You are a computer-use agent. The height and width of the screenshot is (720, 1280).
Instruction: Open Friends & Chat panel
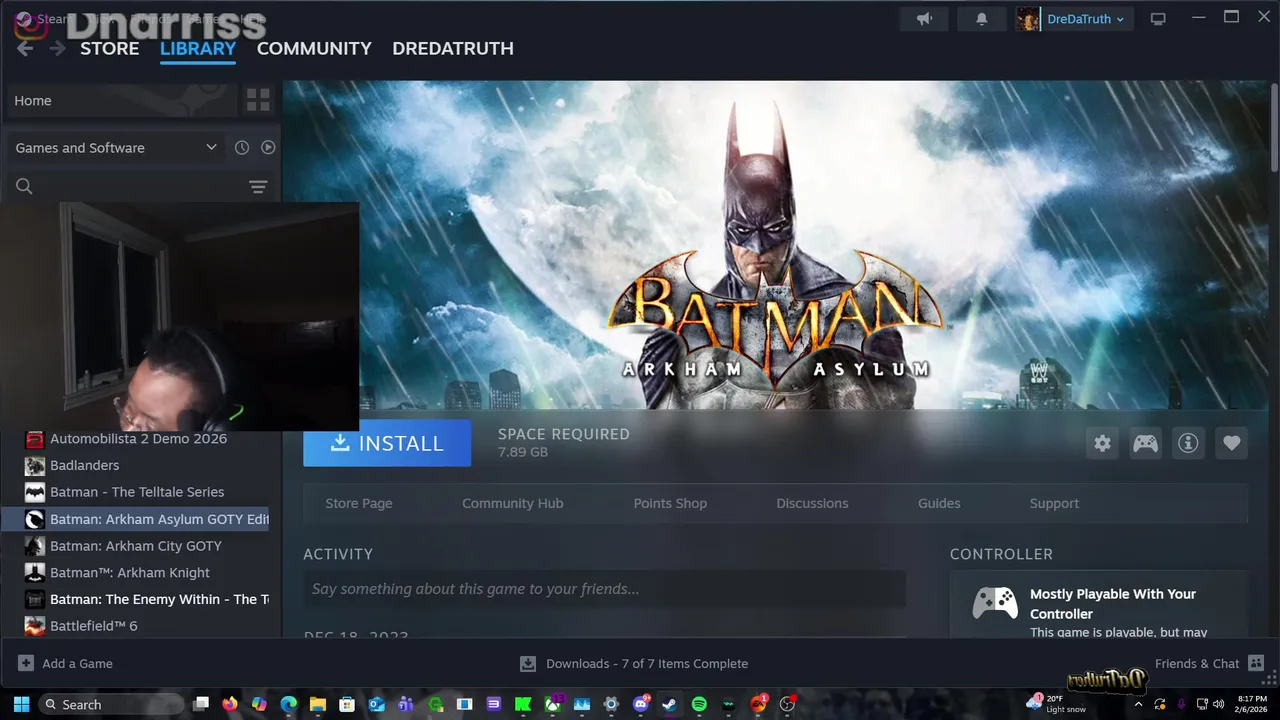[x=1209, y=663]
